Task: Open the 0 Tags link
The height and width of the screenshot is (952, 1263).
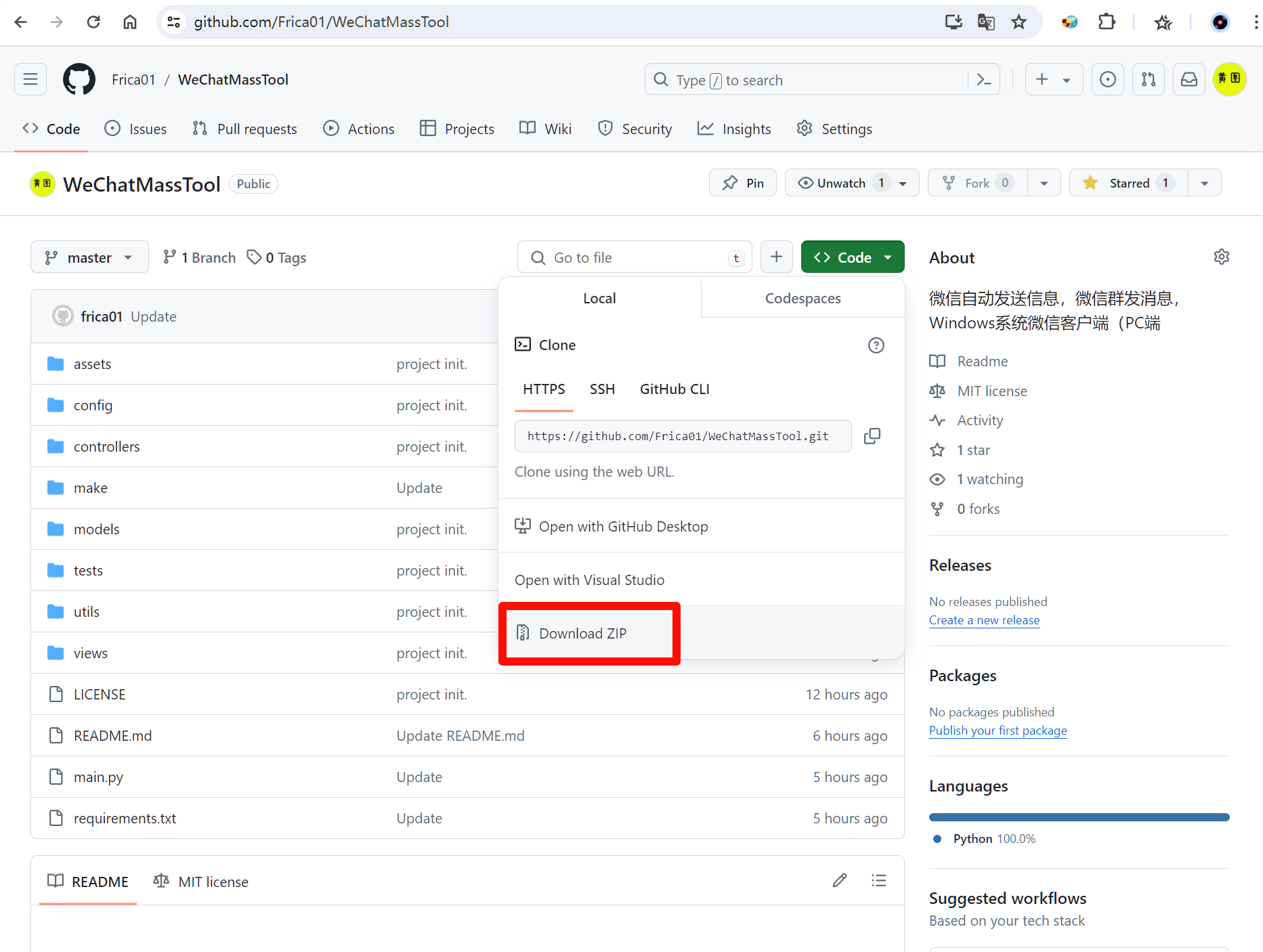Action: click(276, 257)
